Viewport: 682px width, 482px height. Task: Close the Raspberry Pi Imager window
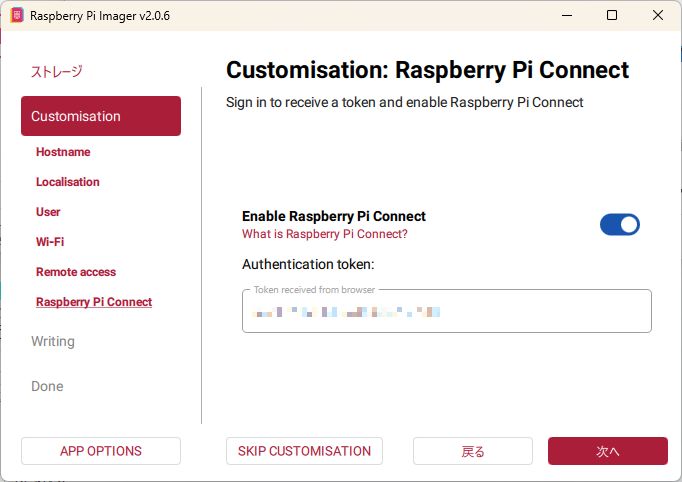click(x=658, y=15)
